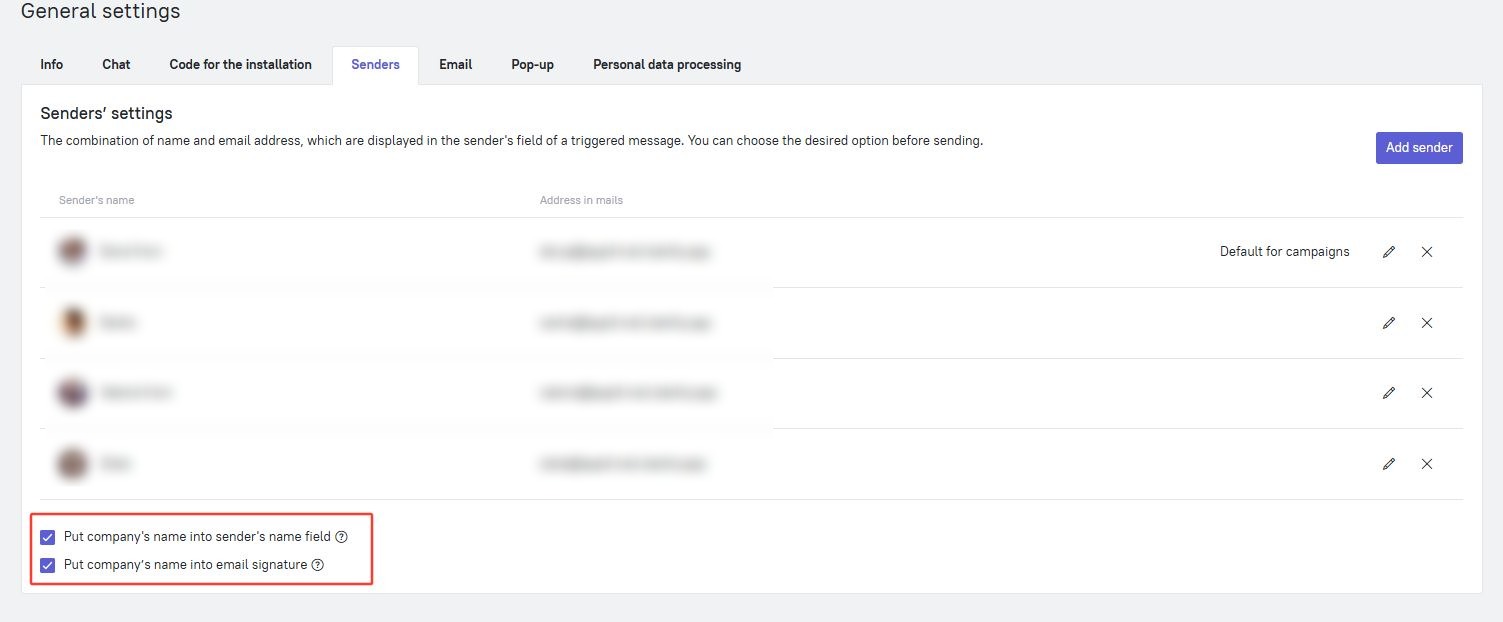Uncheck company's name into email signature
Image resolution: width=1503 pixels, height=622 pixels.
point(47,565)
